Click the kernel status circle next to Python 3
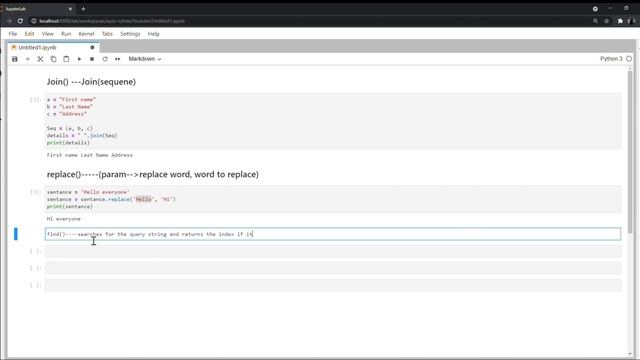Screen dimensions: 640x360 tap(629, 59)
